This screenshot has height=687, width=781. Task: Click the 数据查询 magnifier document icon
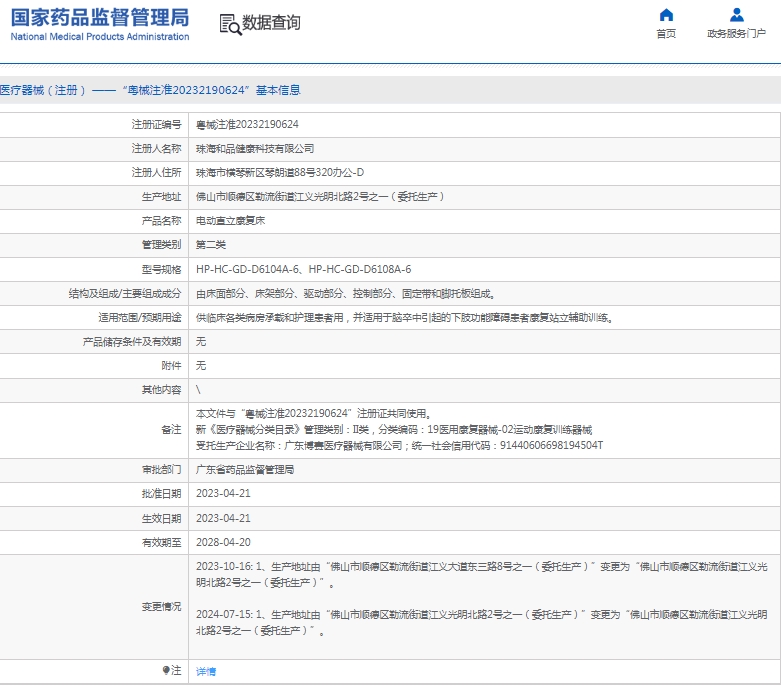[231, 24]
